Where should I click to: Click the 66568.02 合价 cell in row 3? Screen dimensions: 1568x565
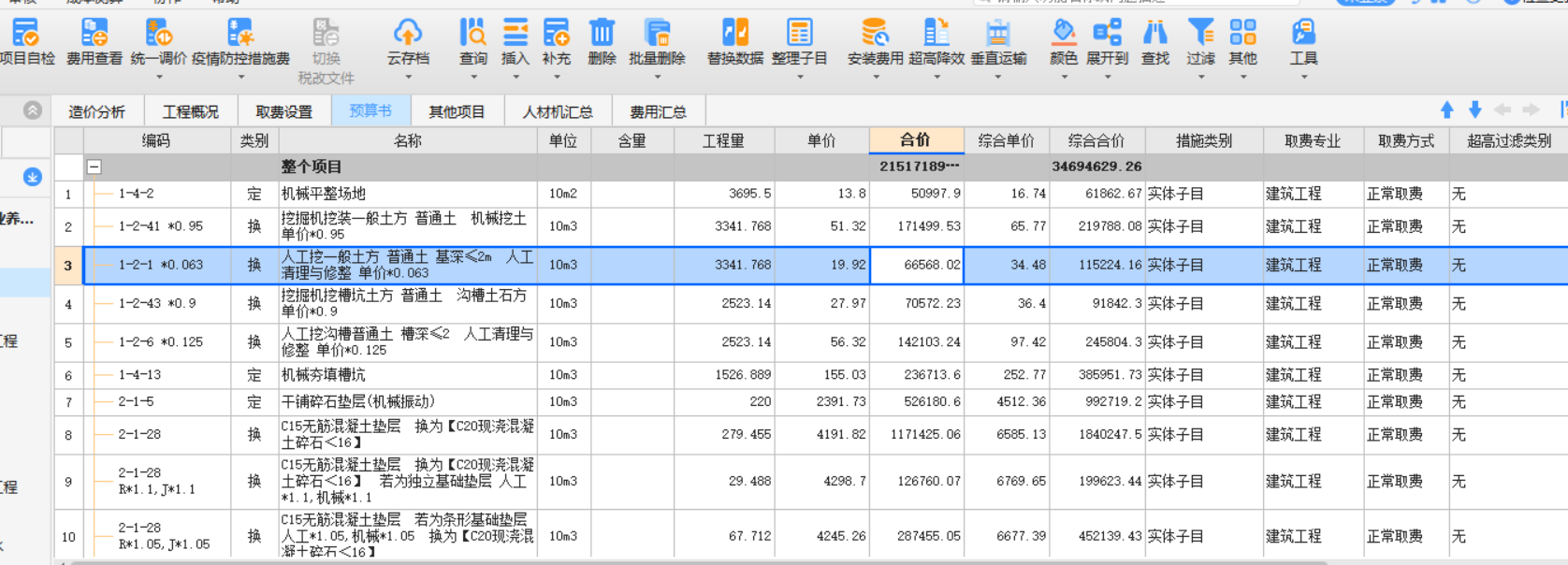(917, 265)
